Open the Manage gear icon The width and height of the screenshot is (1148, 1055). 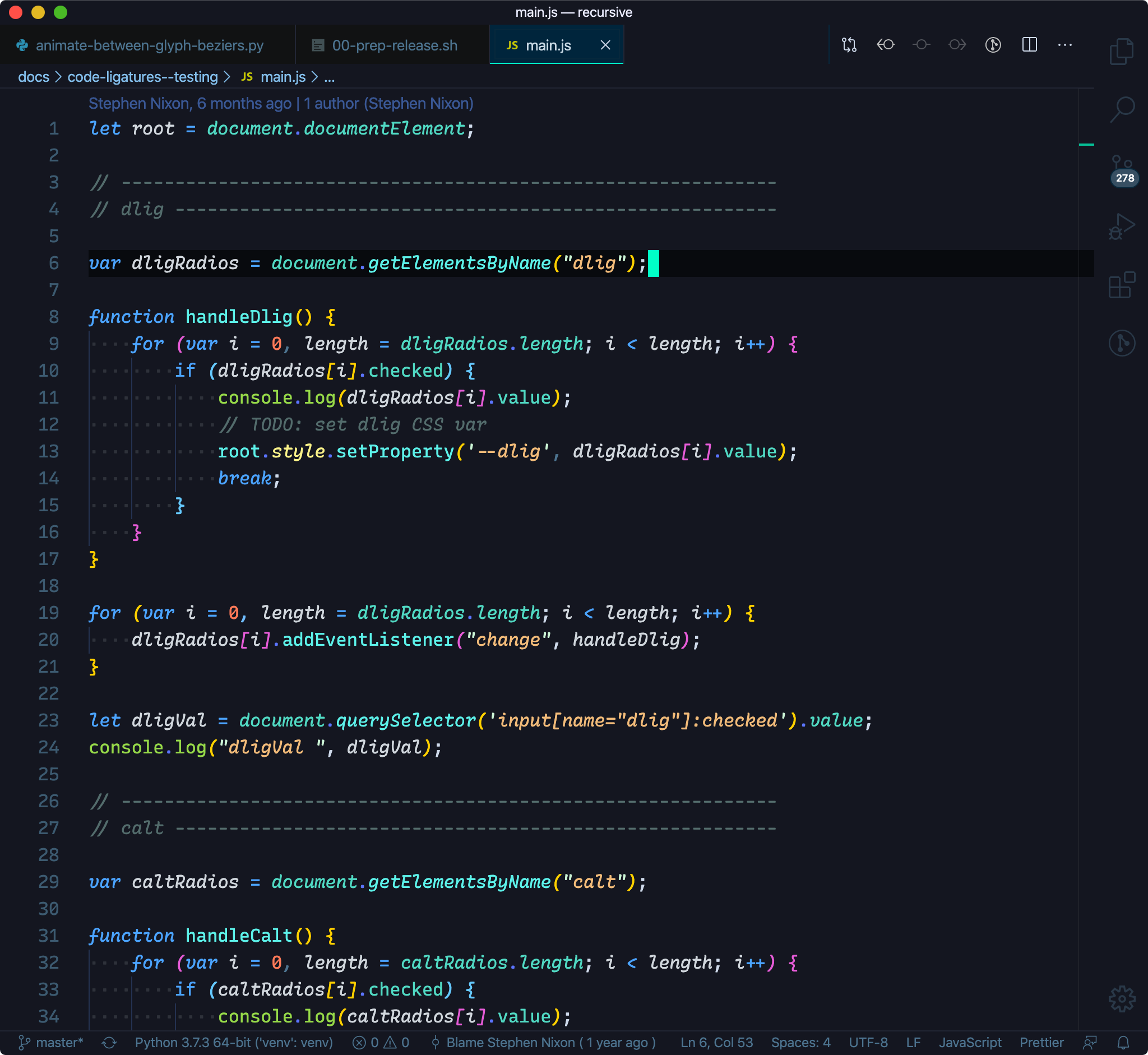click(1121, 998)
